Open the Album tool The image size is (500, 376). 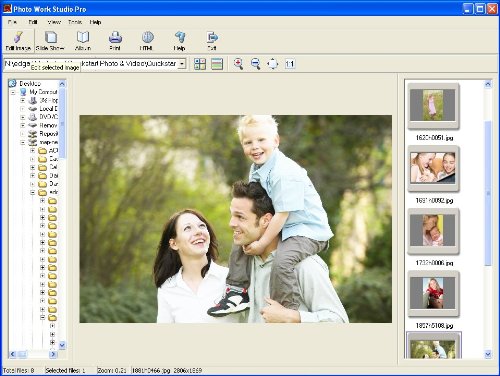pyautogui.click(x=83, y=41)
